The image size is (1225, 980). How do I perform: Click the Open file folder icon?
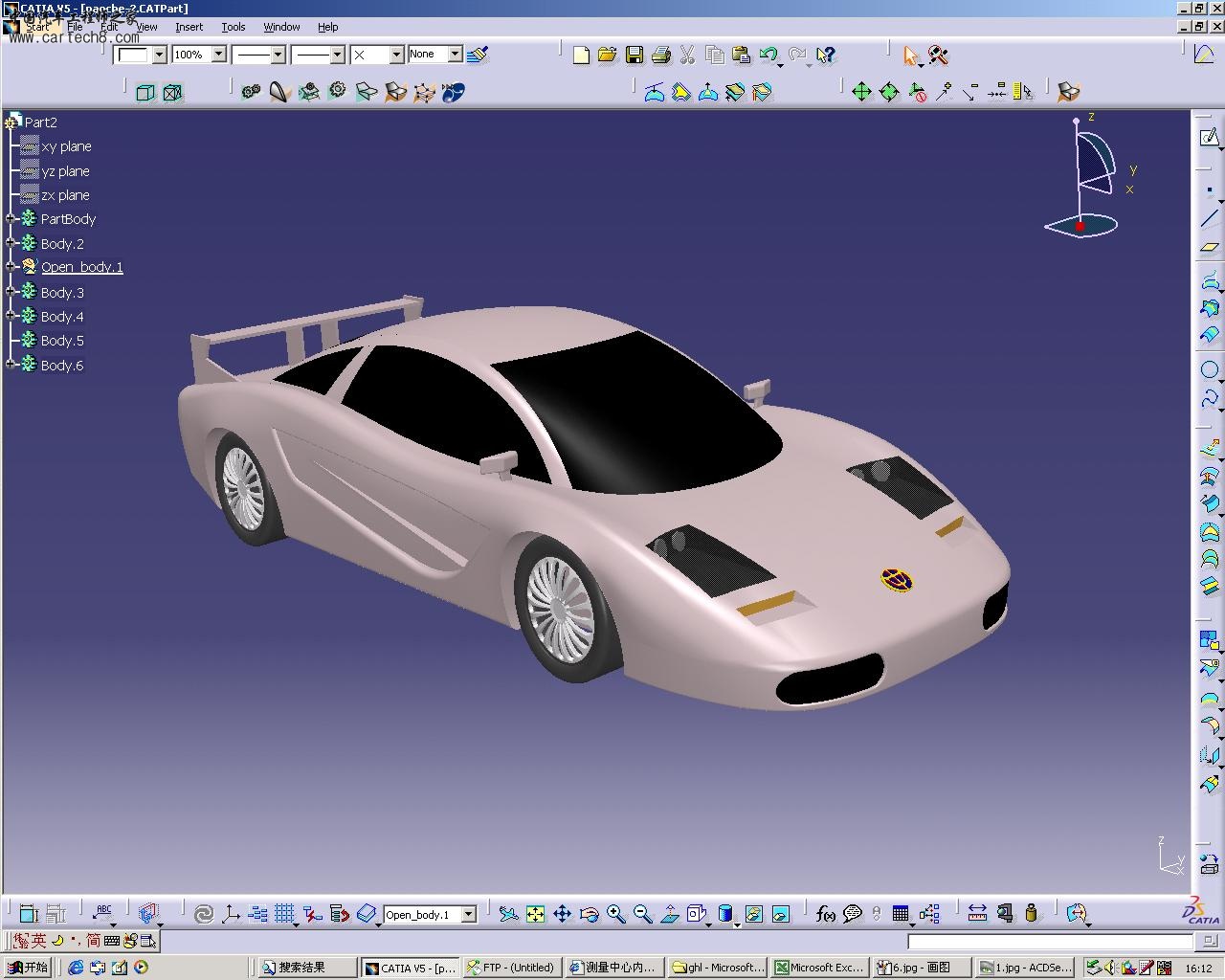pyautogui.click(x=607, y=56)
